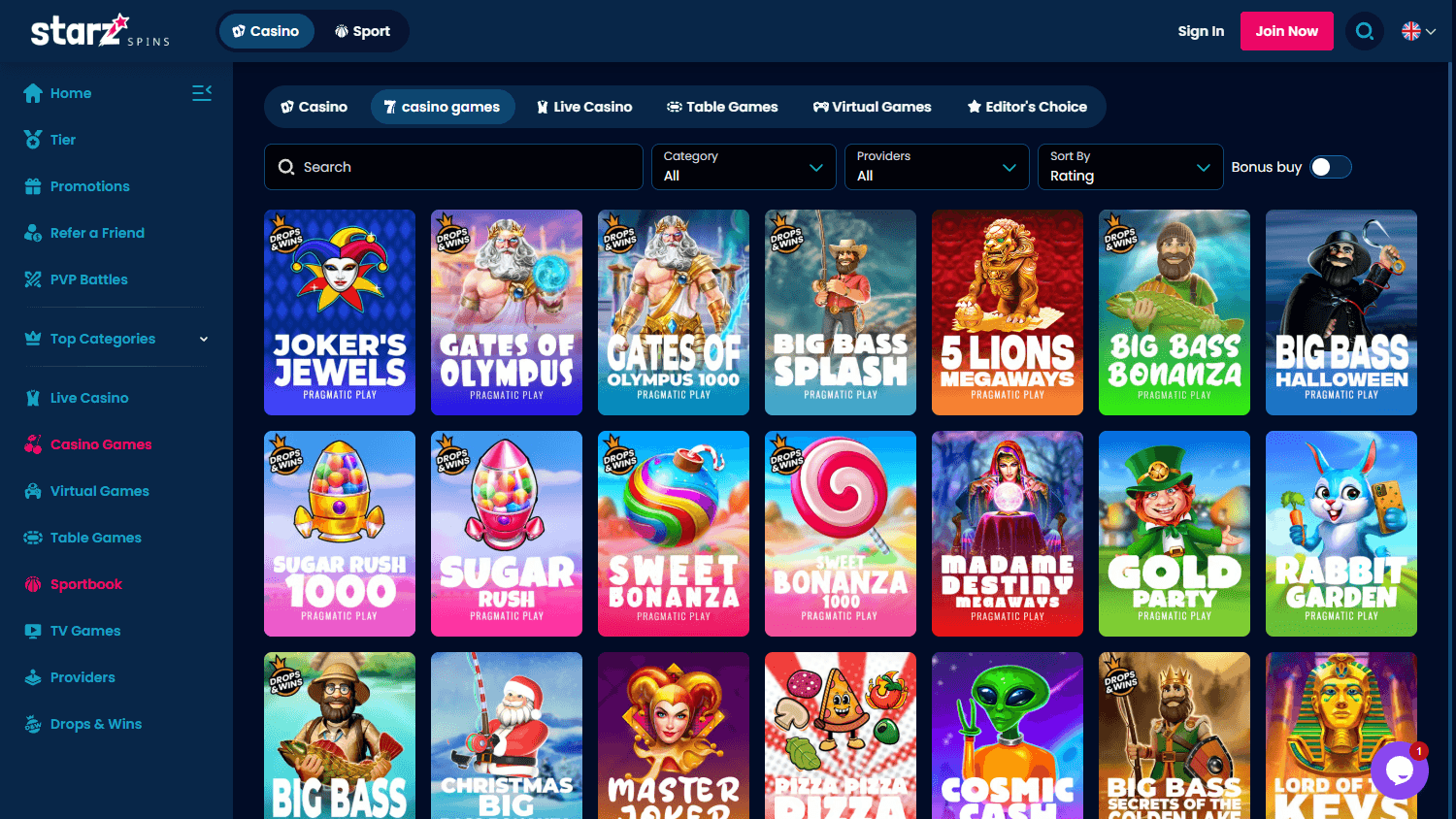Click the Drops & Wins badge on Joker's Jewels
The width and height of the screenshot is (1456, 819).
click(x=284, y=234)
